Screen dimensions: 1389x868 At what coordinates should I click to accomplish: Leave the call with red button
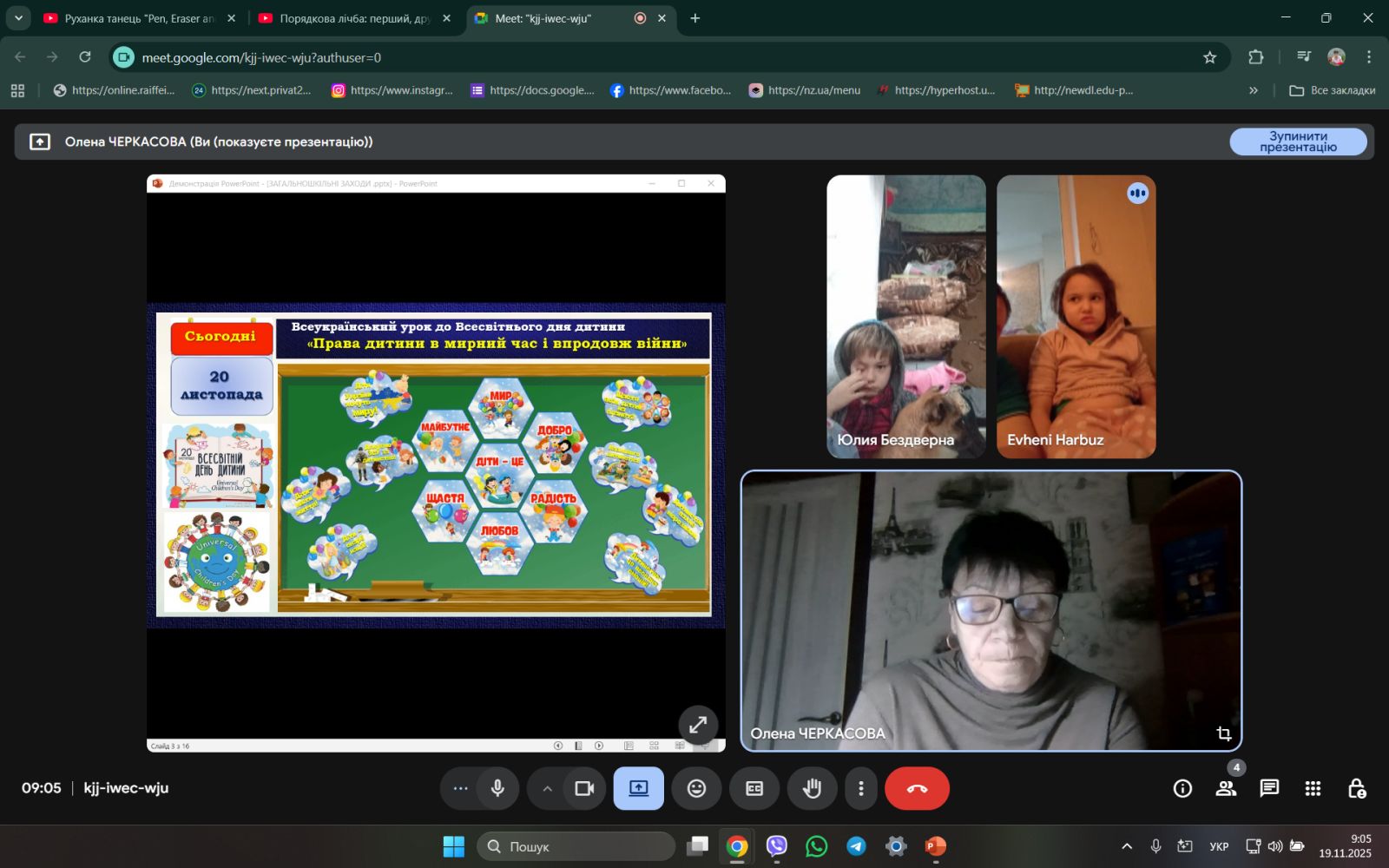(917, 788)
